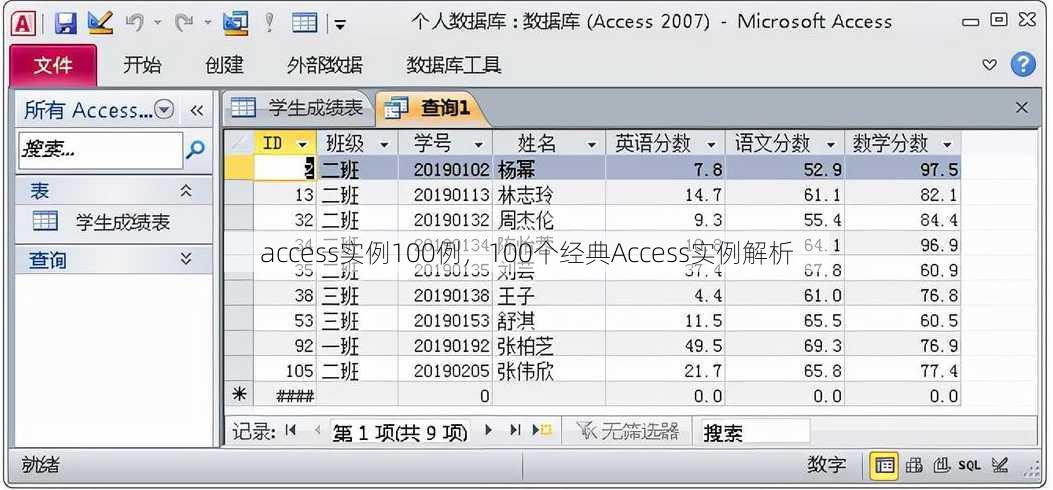Click the English score 49.5

pos(665,346)
